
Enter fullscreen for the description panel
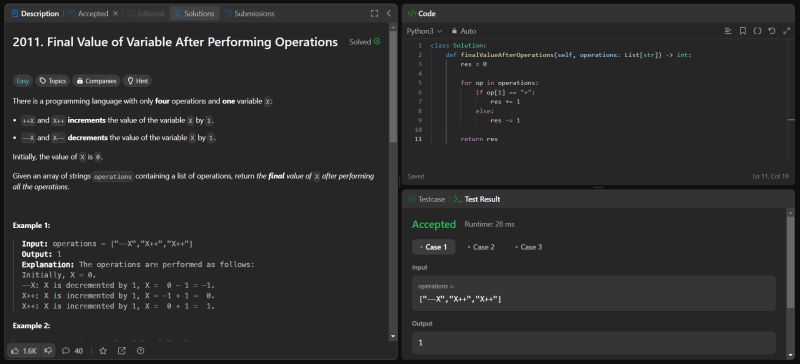click(374, 14)
